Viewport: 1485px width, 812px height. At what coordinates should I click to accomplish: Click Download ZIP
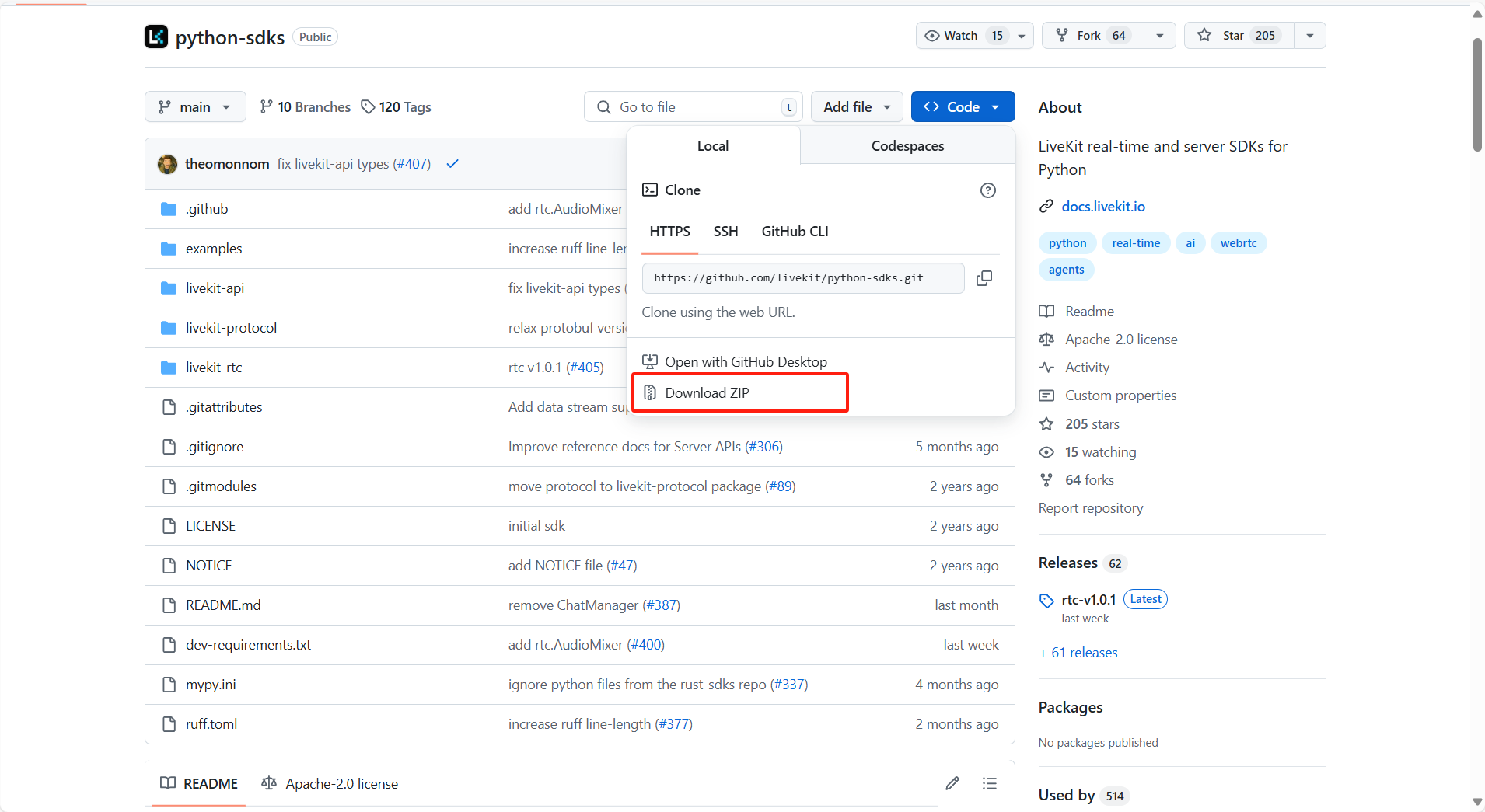[707, 393]
